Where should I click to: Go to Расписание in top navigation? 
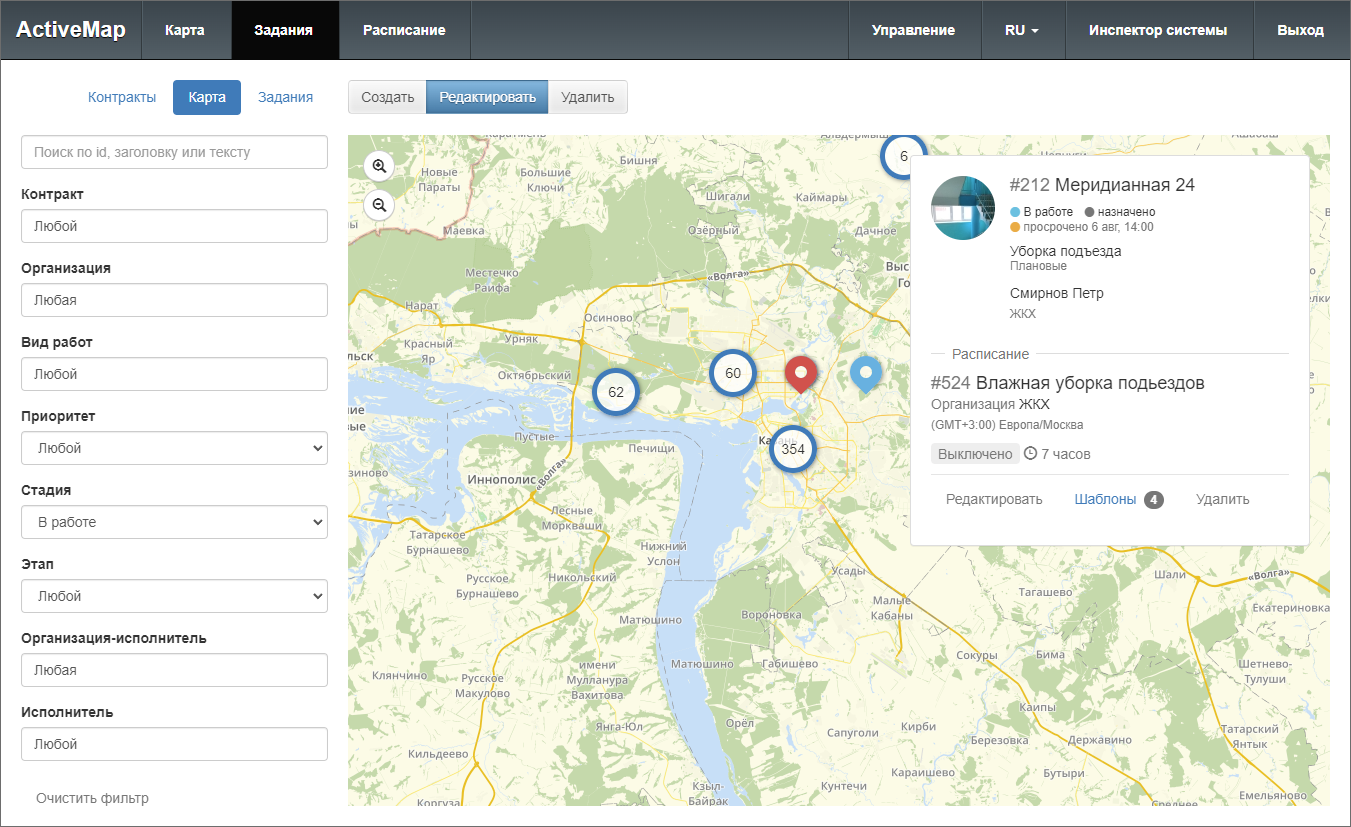pos(404,30)
